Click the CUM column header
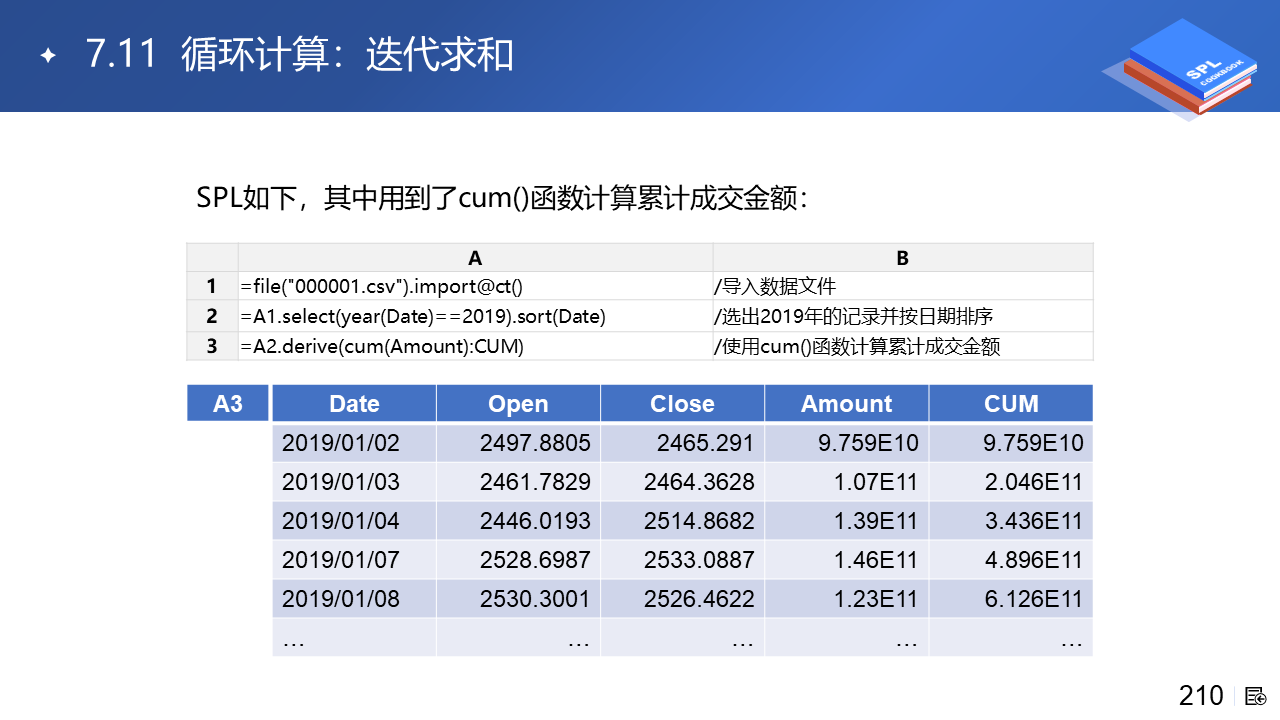 click(x=1011, y=404)
